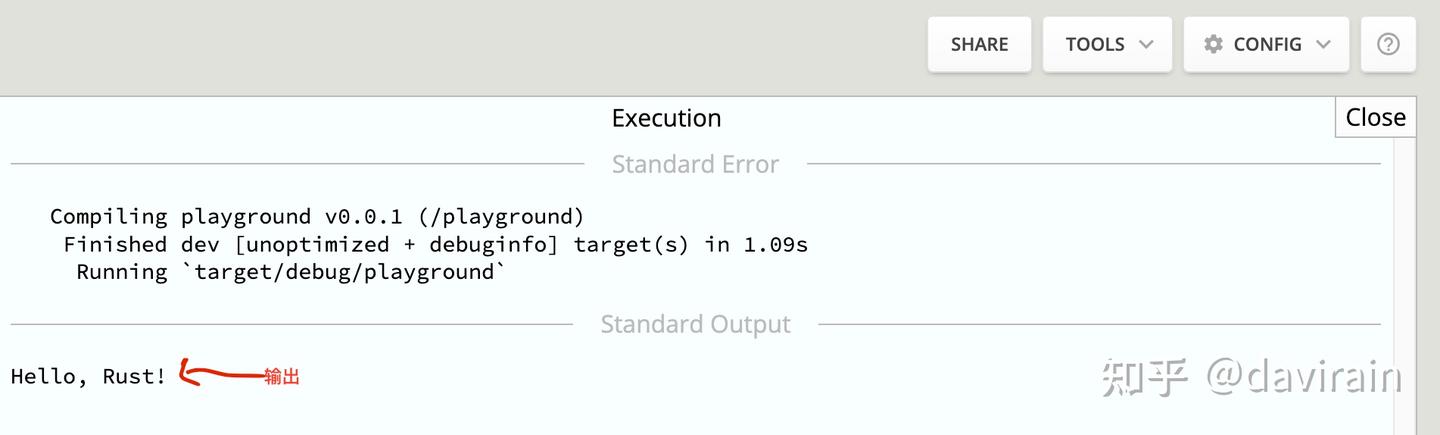Open the CONFIG menu

1266,44
